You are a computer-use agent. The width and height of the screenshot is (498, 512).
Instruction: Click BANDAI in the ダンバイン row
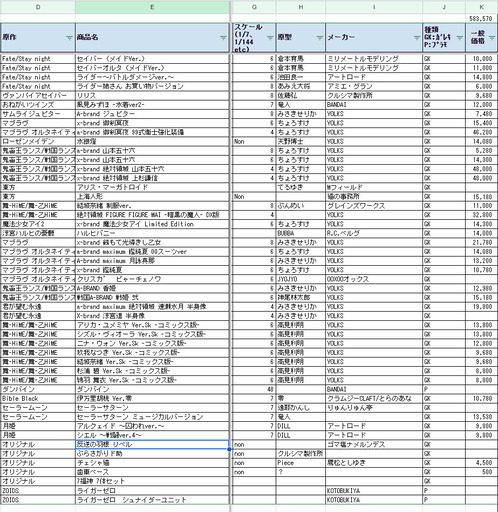pyautogui.click(x=374, y=389)
